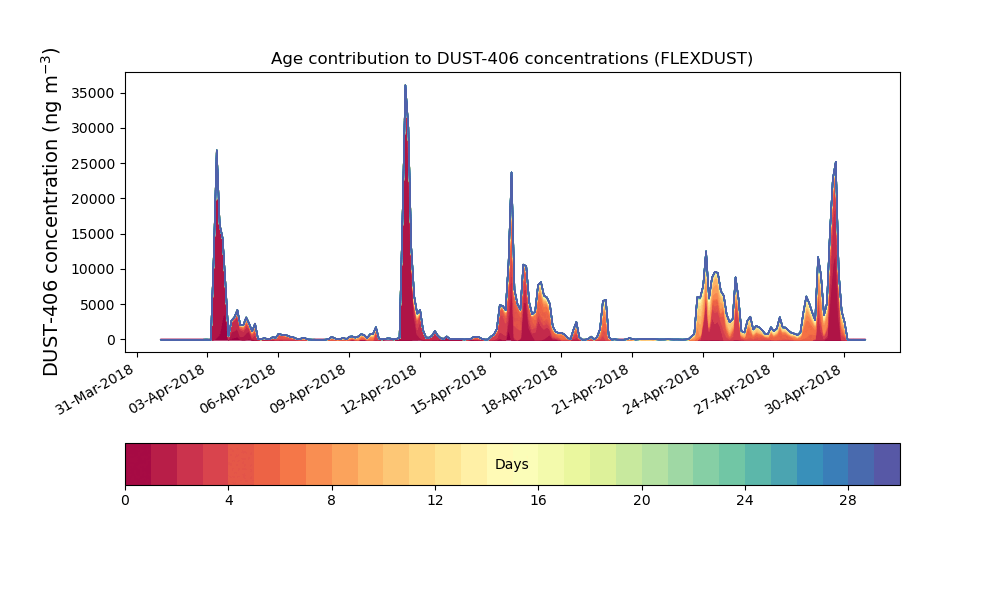Click the chart title 'Age contribution to DUST-406 concentrations (FLEXDUST)'

coord(511,59)
